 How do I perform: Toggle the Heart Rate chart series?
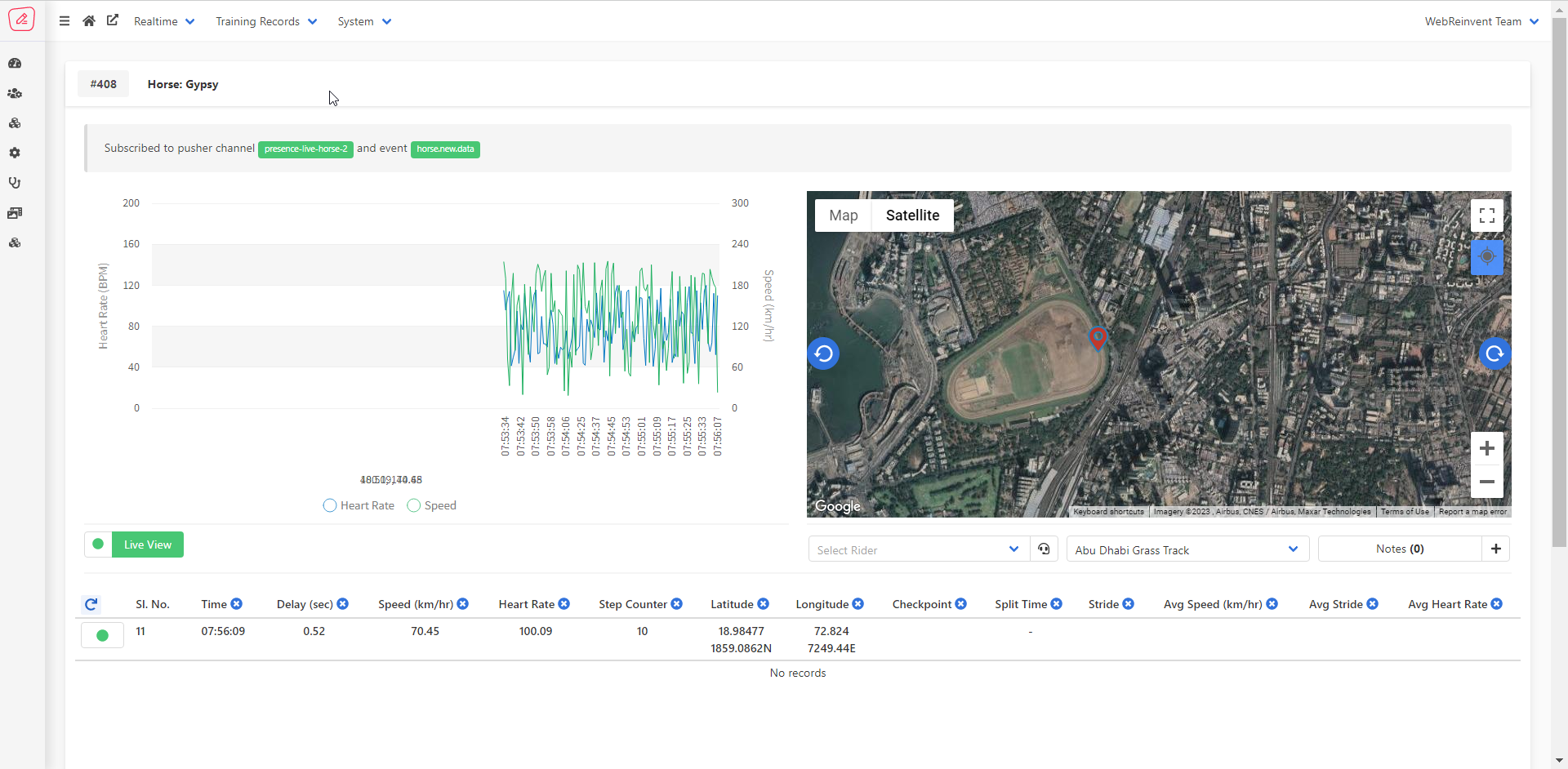pyautogui.click(x=359, y=506)
